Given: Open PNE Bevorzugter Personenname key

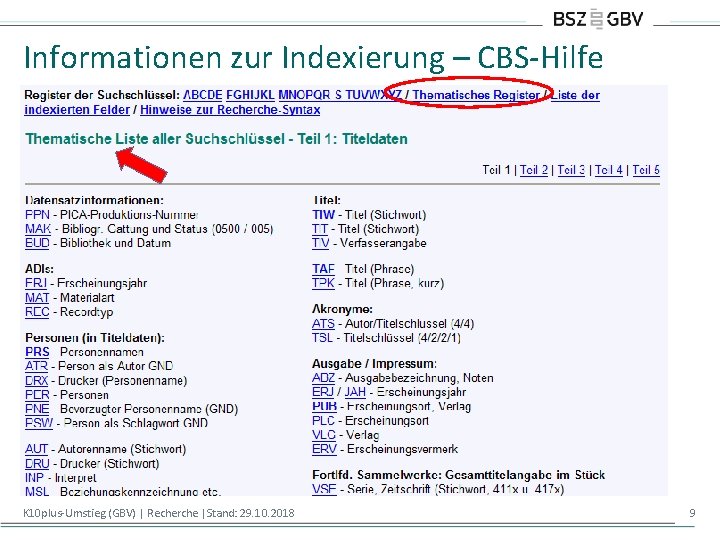Looking at the screenshot, I should [x=37, y=409].
